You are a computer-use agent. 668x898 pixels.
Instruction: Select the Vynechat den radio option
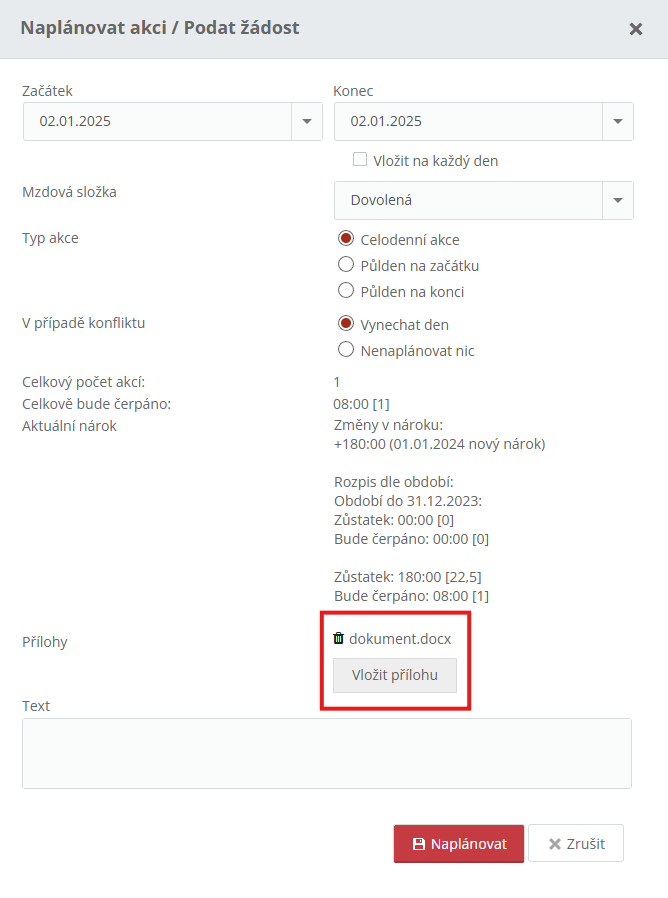tap(346, 324)
